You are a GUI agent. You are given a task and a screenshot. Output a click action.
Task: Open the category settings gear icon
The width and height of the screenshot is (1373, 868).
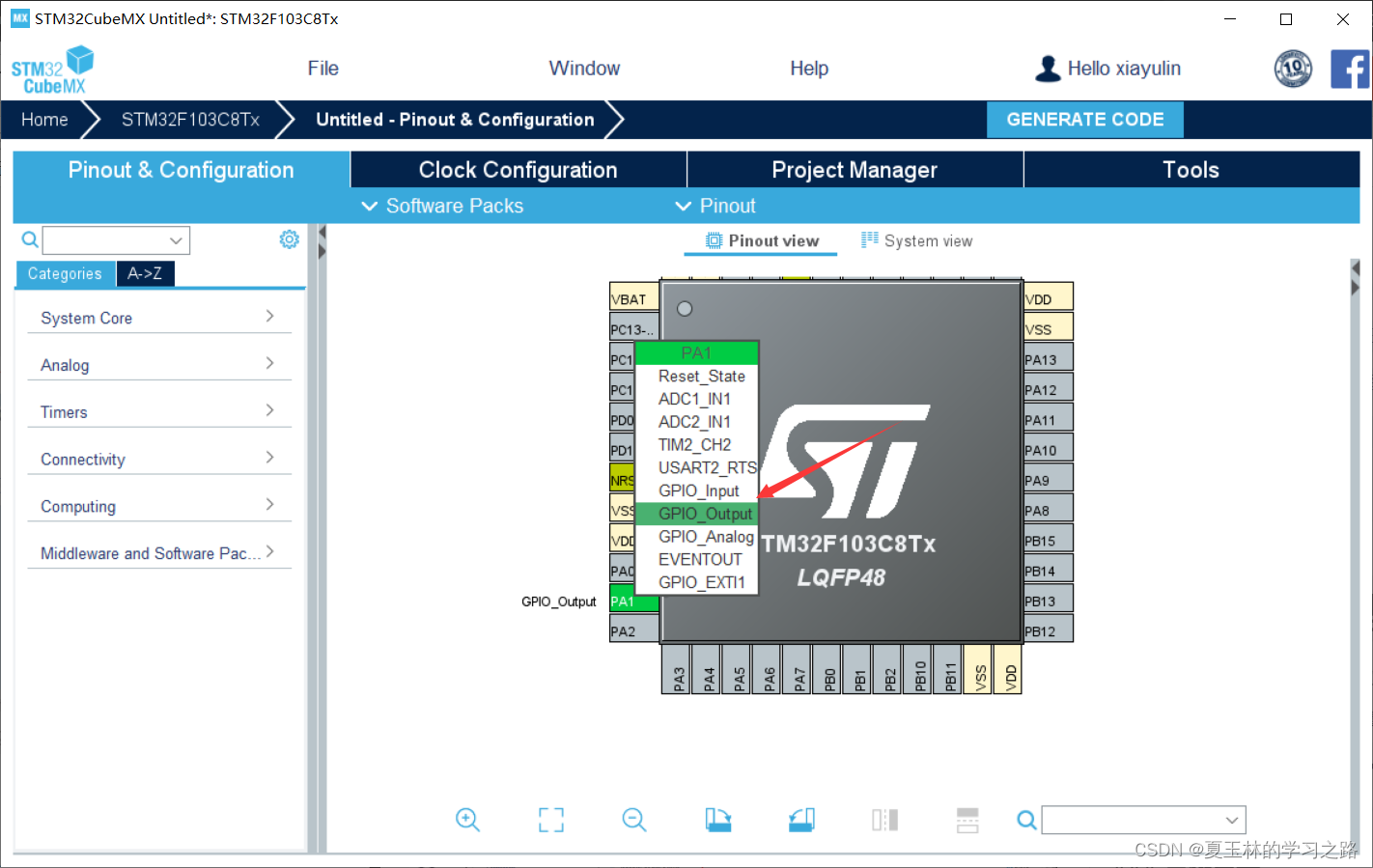[289, 239]
